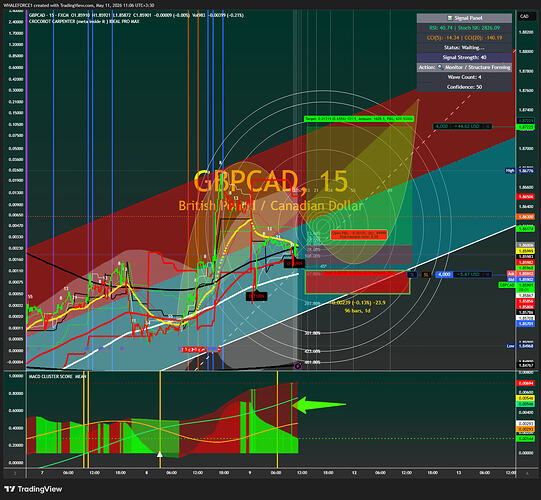The height and width of the screenshot is (500, 541).
Task: Click the green Target label of long position
Action: pos(359,119)
